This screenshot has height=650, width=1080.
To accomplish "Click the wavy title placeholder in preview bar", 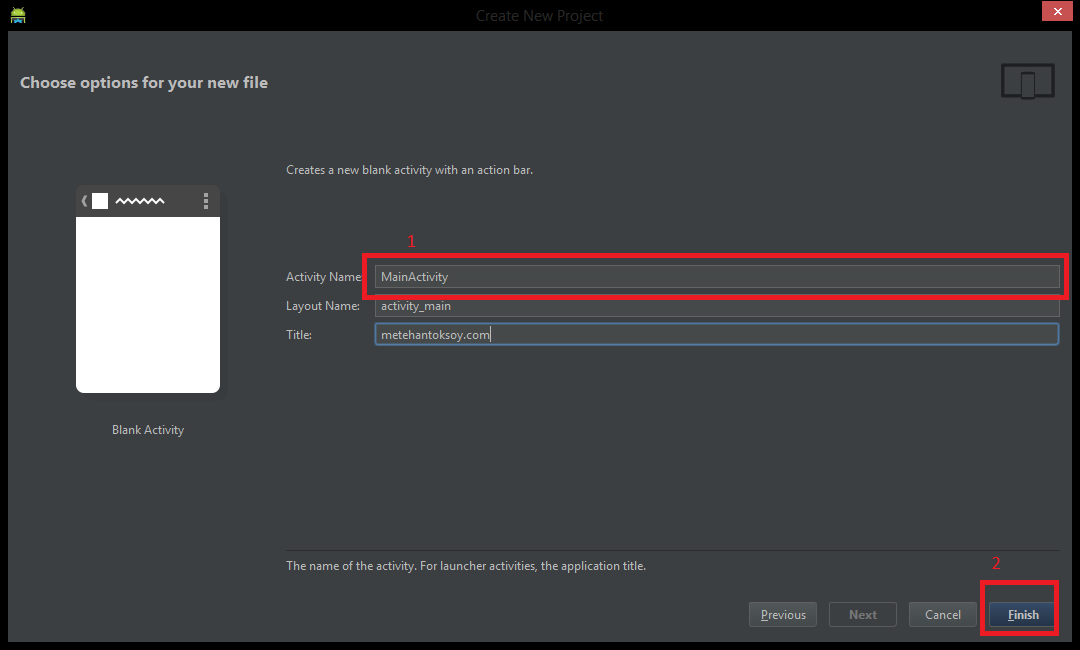I will pos(140,200).
